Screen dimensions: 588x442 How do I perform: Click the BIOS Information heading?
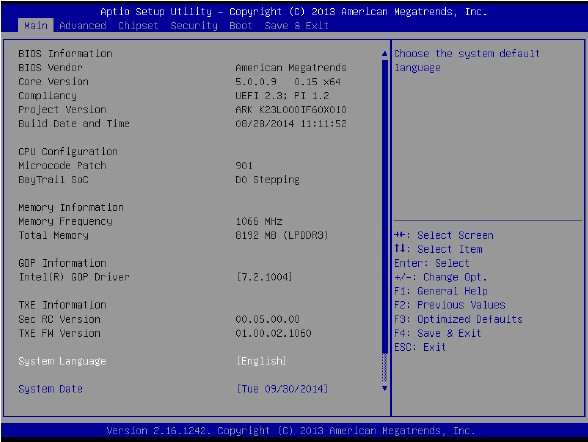(x=65, y=54)
